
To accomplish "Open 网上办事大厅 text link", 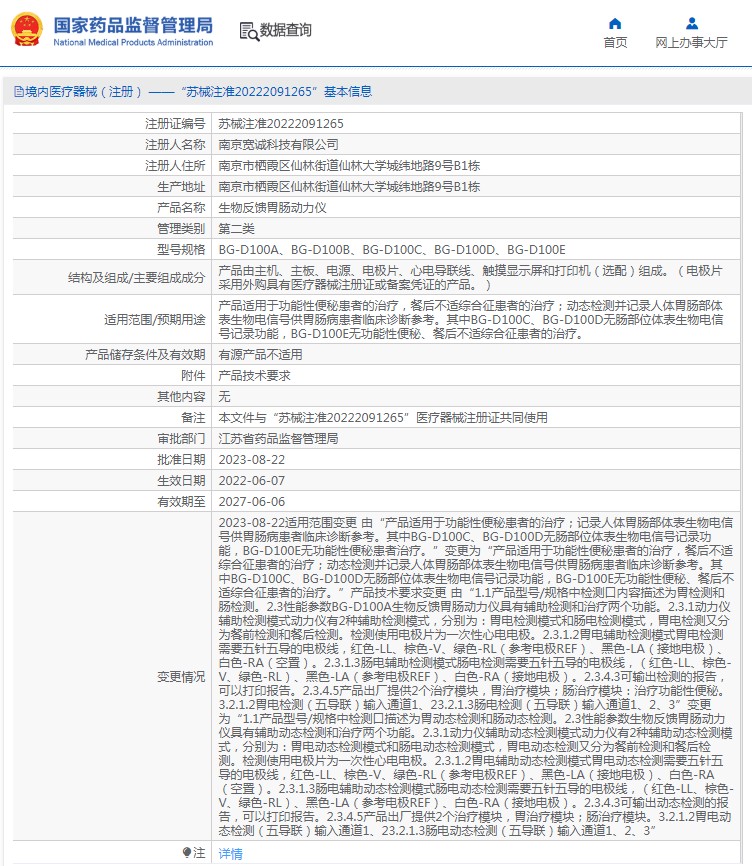I will tap(691, 43).
